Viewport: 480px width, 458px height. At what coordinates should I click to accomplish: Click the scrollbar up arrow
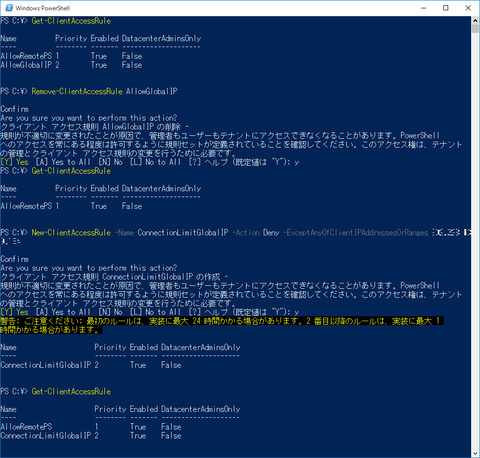coord(475,20)
